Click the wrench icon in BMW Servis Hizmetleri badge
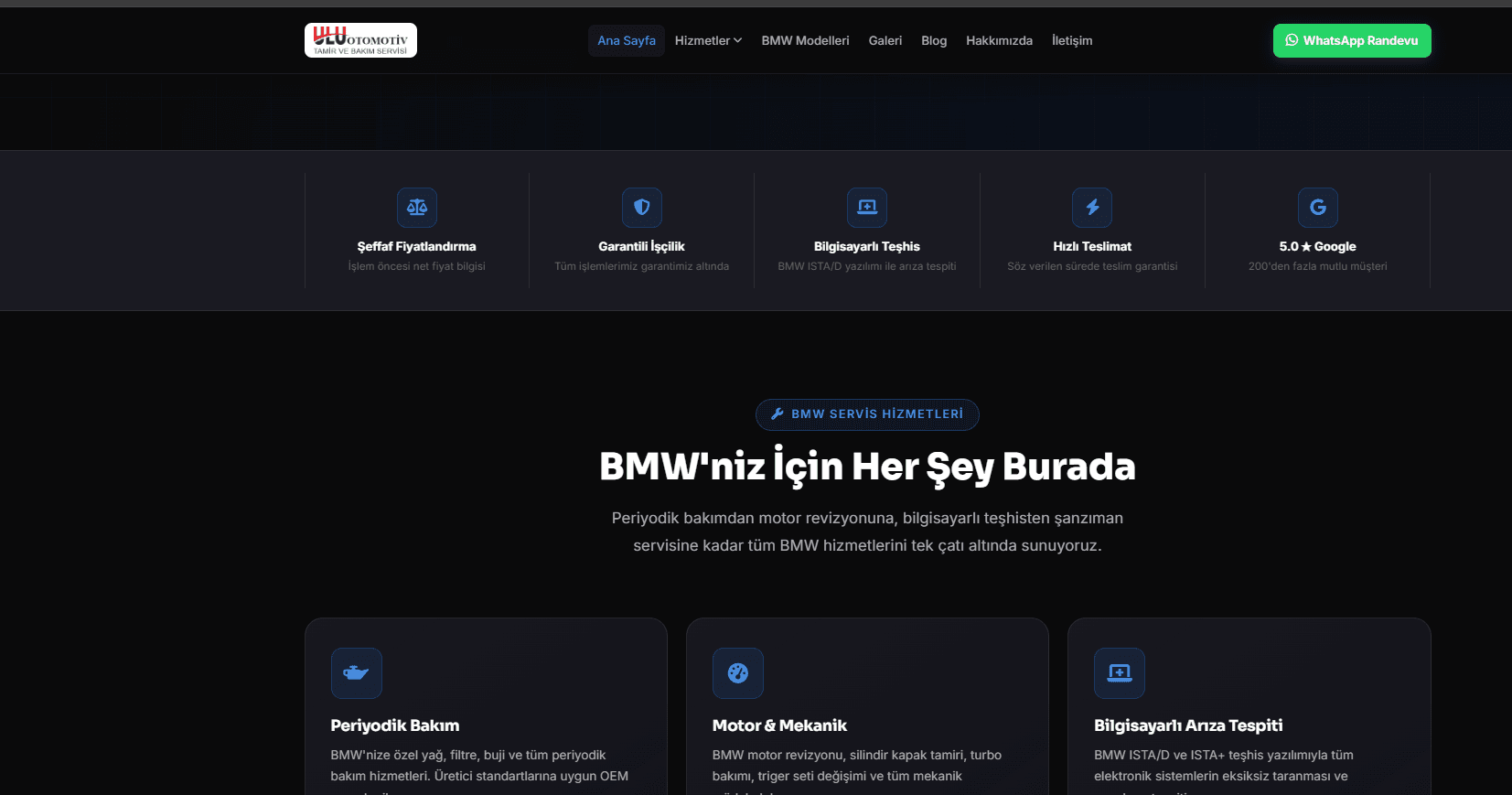The image size is (1512, 795). click(x=777, y=414)
